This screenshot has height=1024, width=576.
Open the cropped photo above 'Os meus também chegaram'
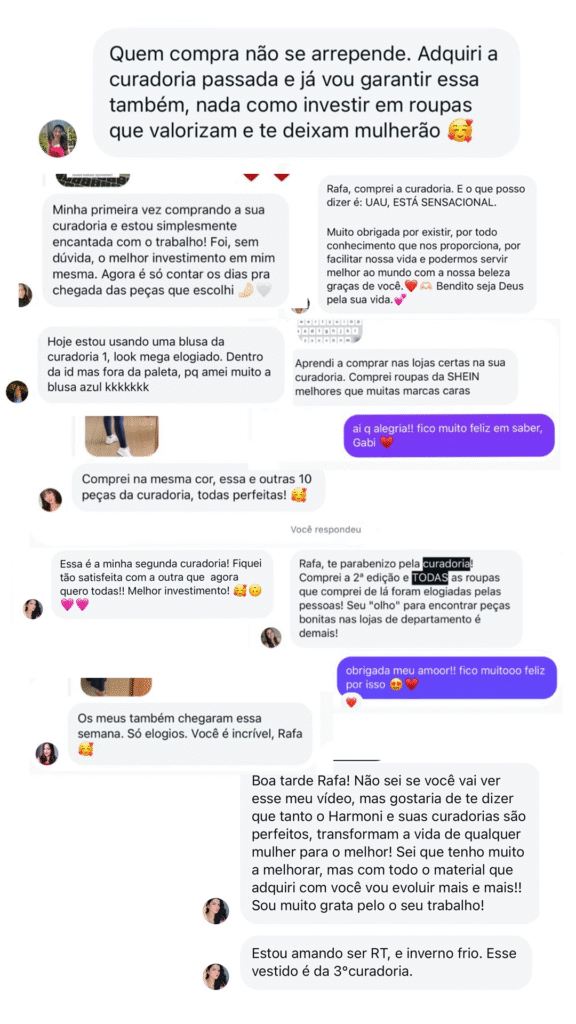tap(116, 687)
